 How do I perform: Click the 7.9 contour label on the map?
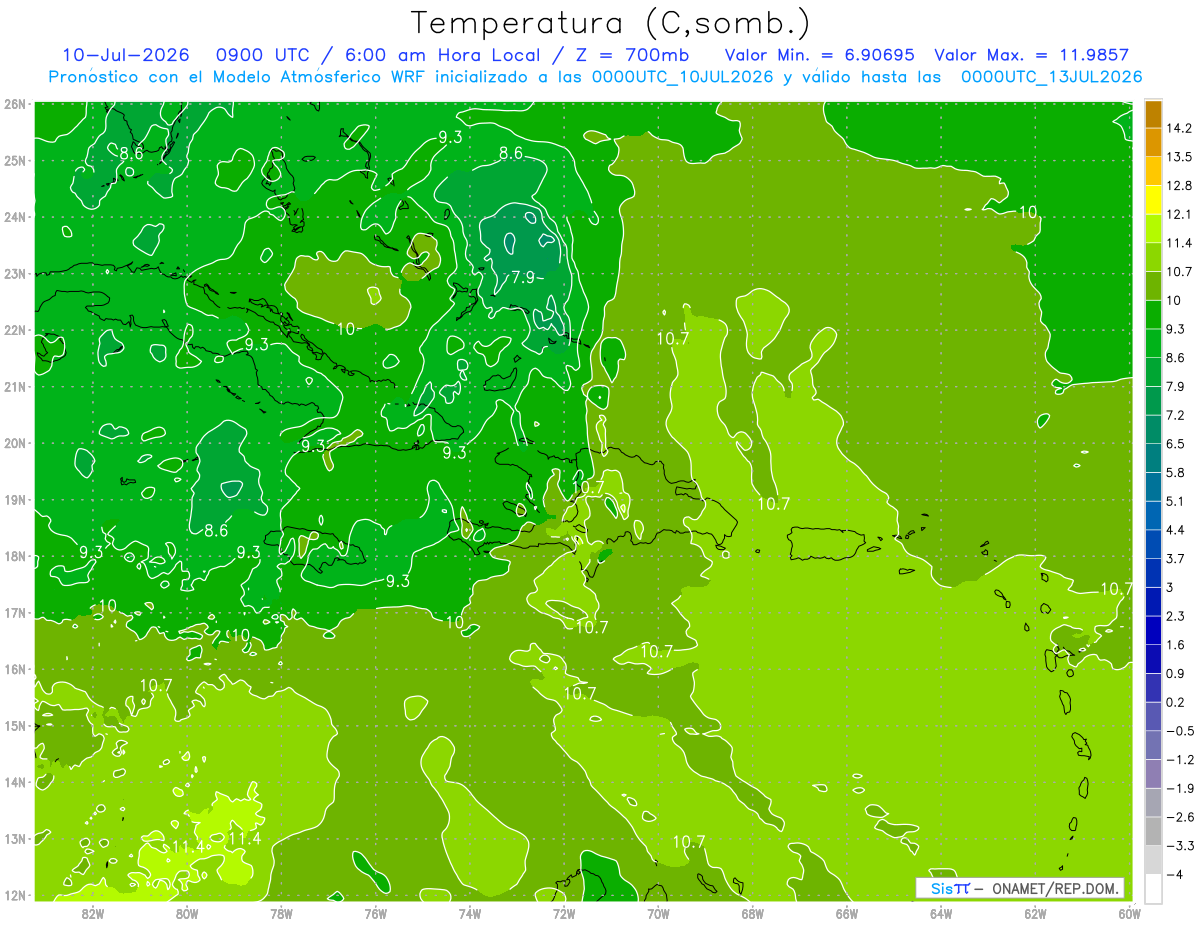click(524, 278)
